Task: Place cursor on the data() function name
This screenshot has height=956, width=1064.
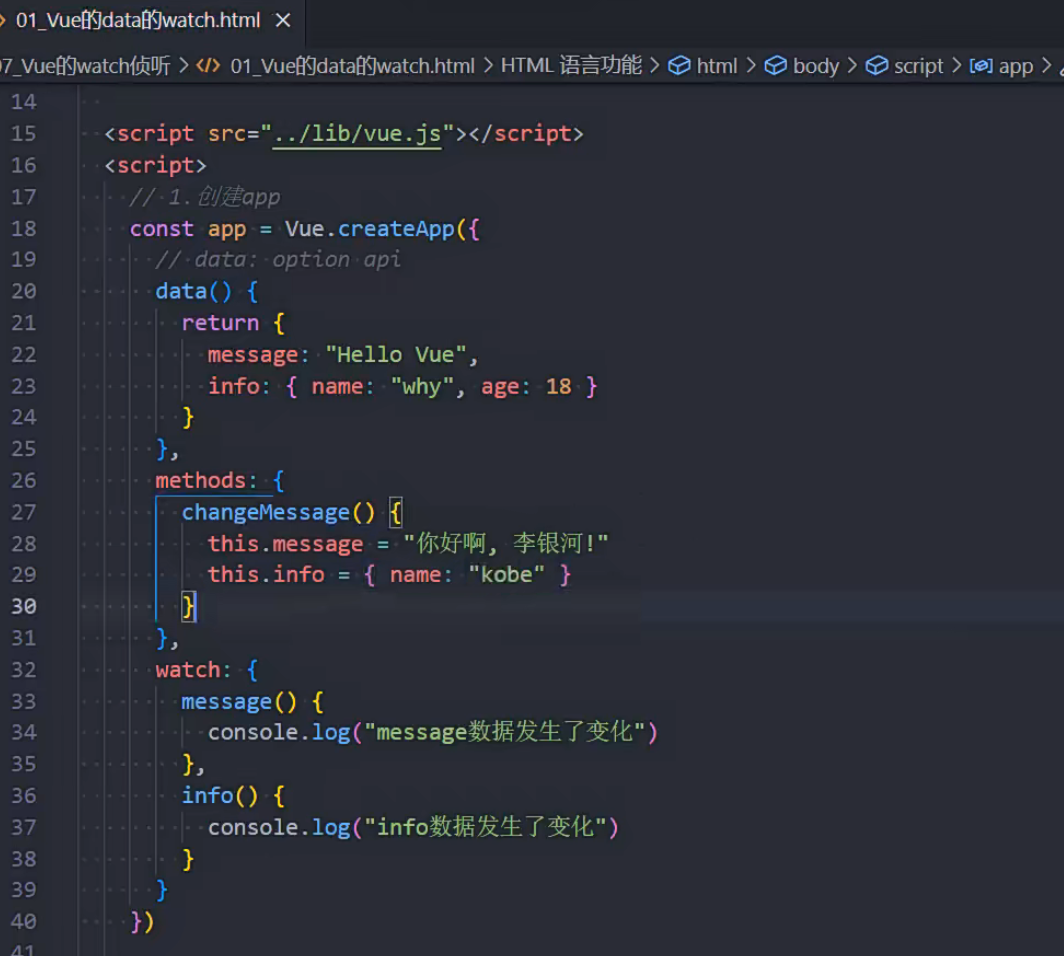Action: [180, 292]
